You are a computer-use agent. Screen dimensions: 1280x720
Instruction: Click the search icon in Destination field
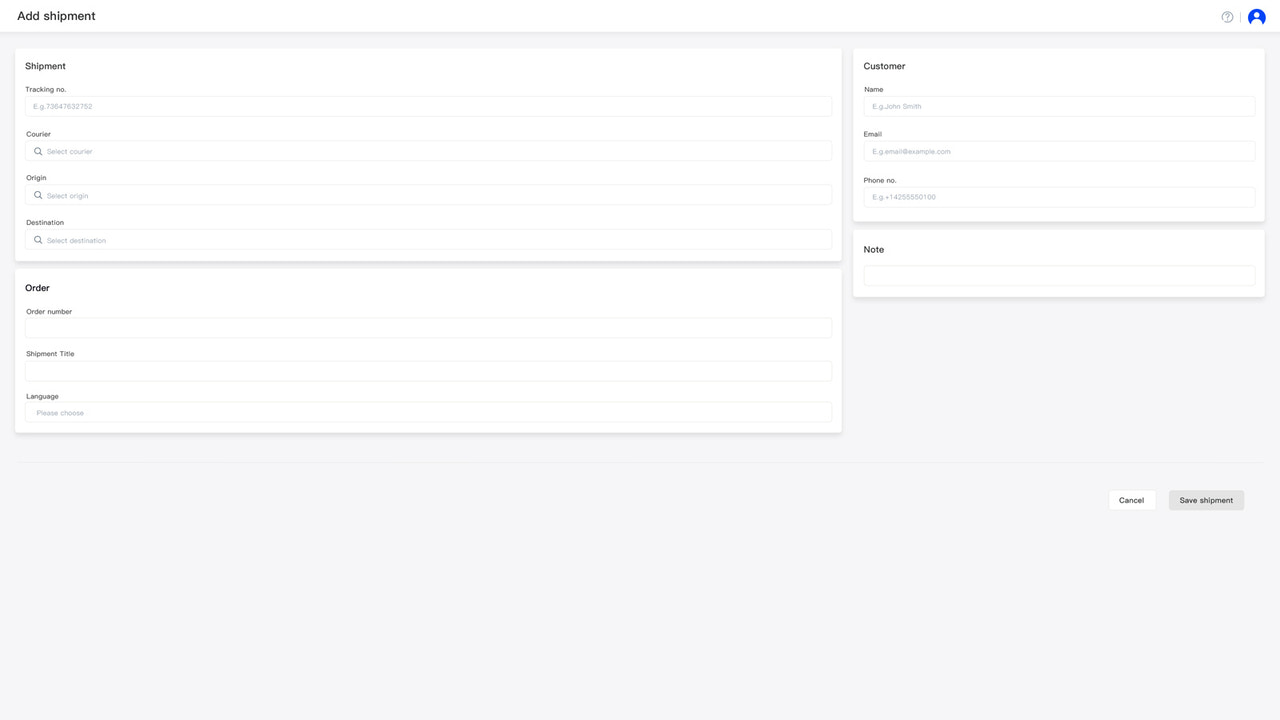pyautogui.click(x=38, y=240)
